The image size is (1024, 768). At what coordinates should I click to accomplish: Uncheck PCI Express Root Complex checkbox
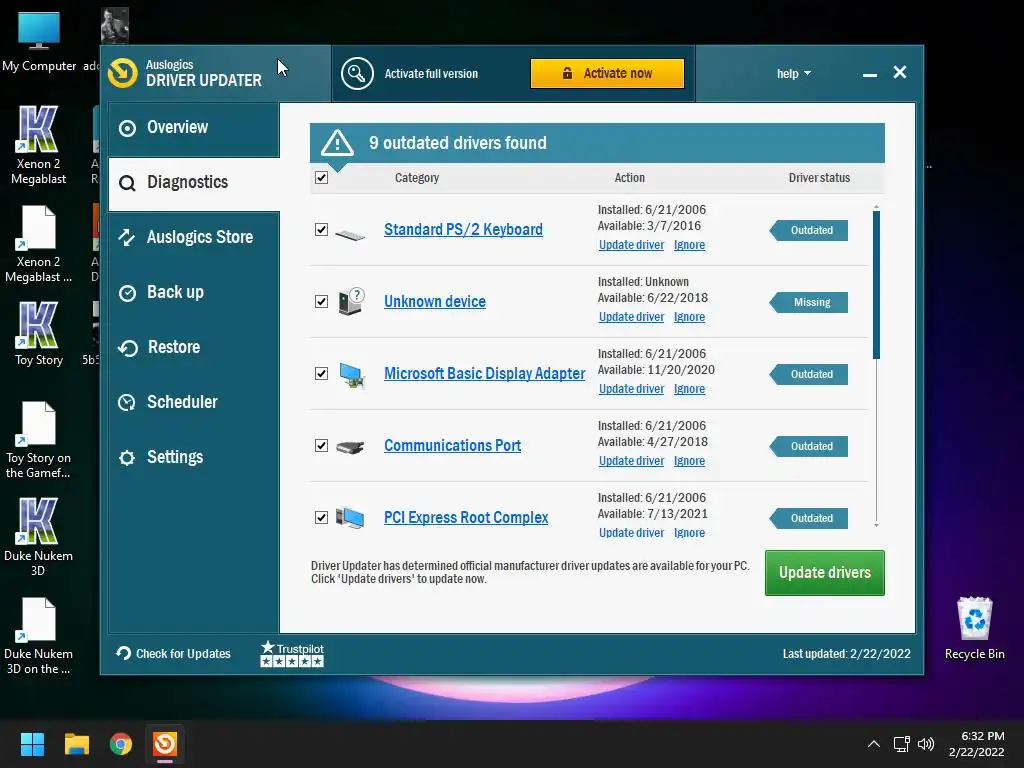[321, 517]
